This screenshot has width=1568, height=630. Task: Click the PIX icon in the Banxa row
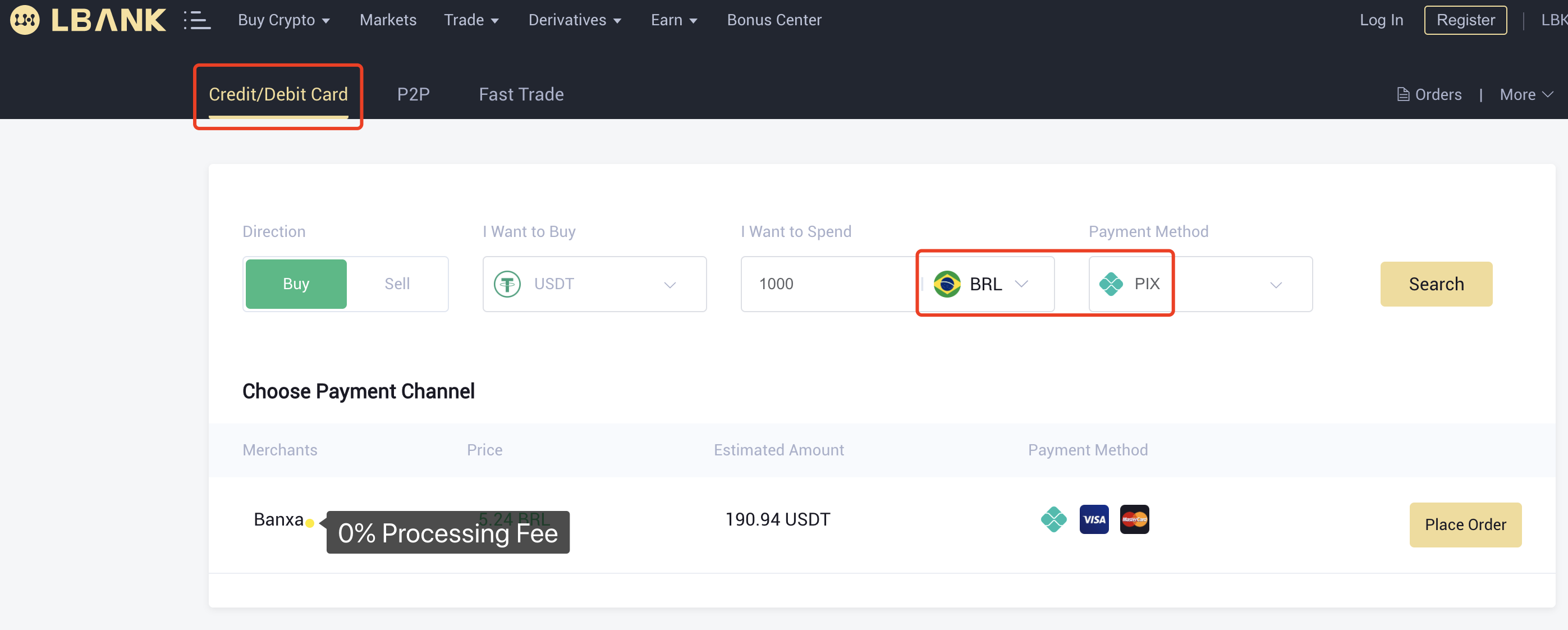tap(1053, 519)
